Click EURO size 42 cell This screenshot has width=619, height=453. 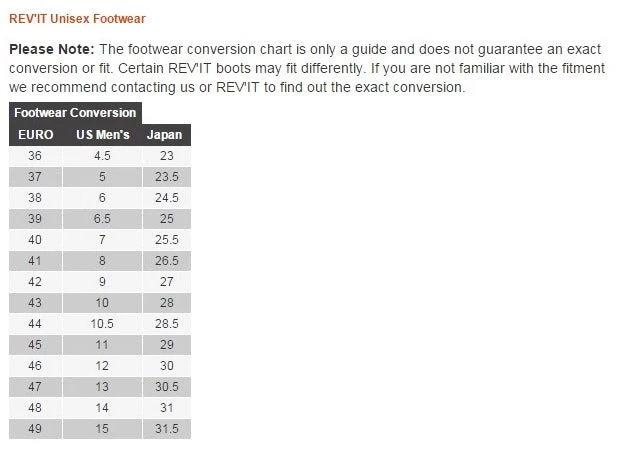tap(35, 282)
